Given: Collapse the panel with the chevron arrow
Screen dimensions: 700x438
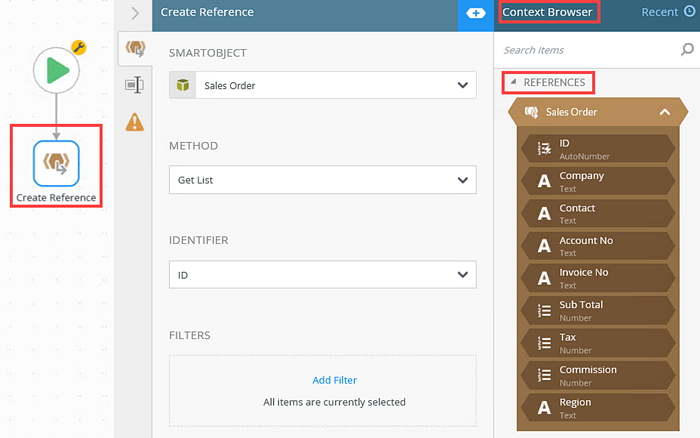Looking at the screenshot, I should point(135,13).
